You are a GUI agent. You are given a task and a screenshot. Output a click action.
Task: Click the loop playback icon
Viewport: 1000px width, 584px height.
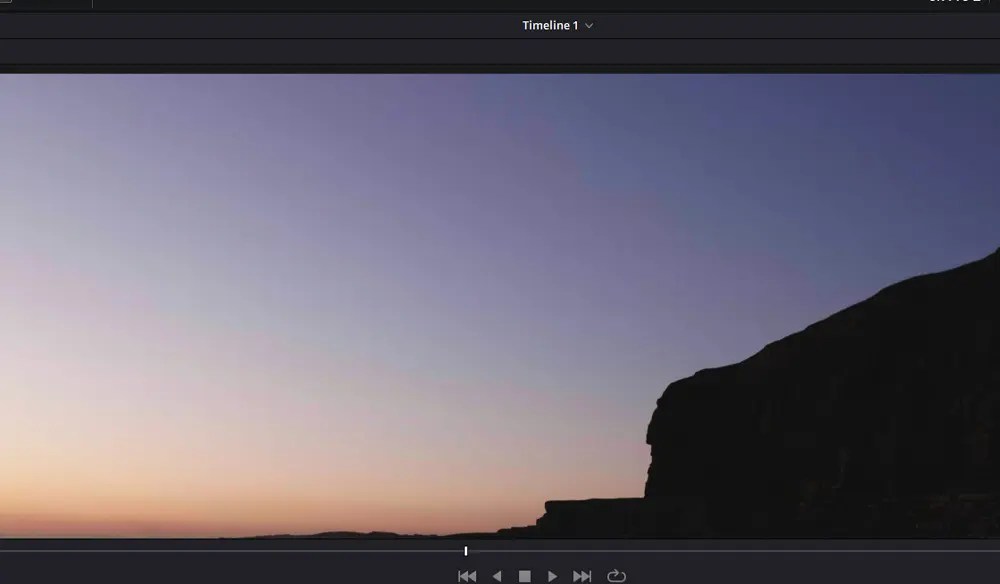[617, 575]
